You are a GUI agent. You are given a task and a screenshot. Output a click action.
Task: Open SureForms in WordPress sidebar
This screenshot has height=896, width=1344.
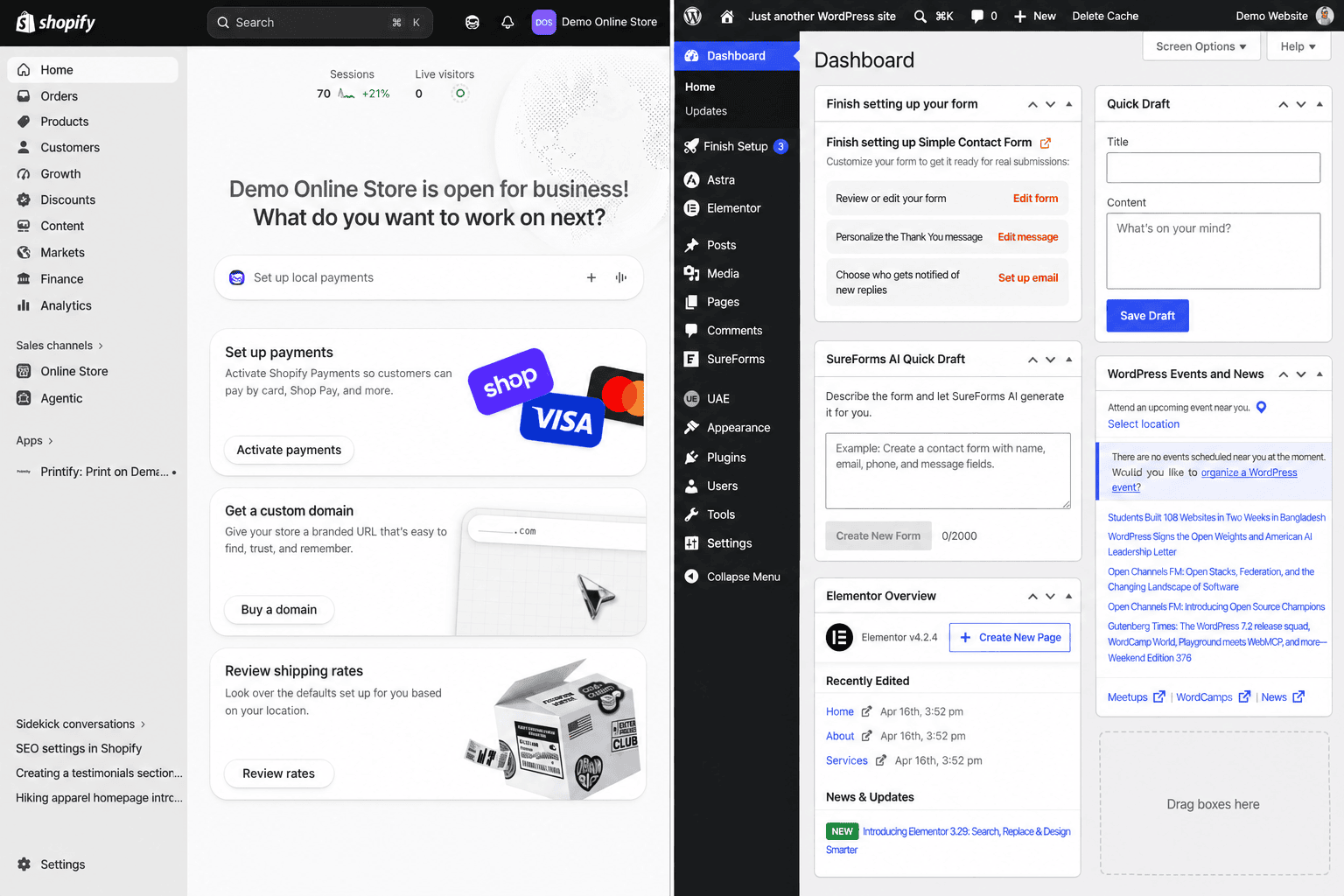click(x=737, y=360)
